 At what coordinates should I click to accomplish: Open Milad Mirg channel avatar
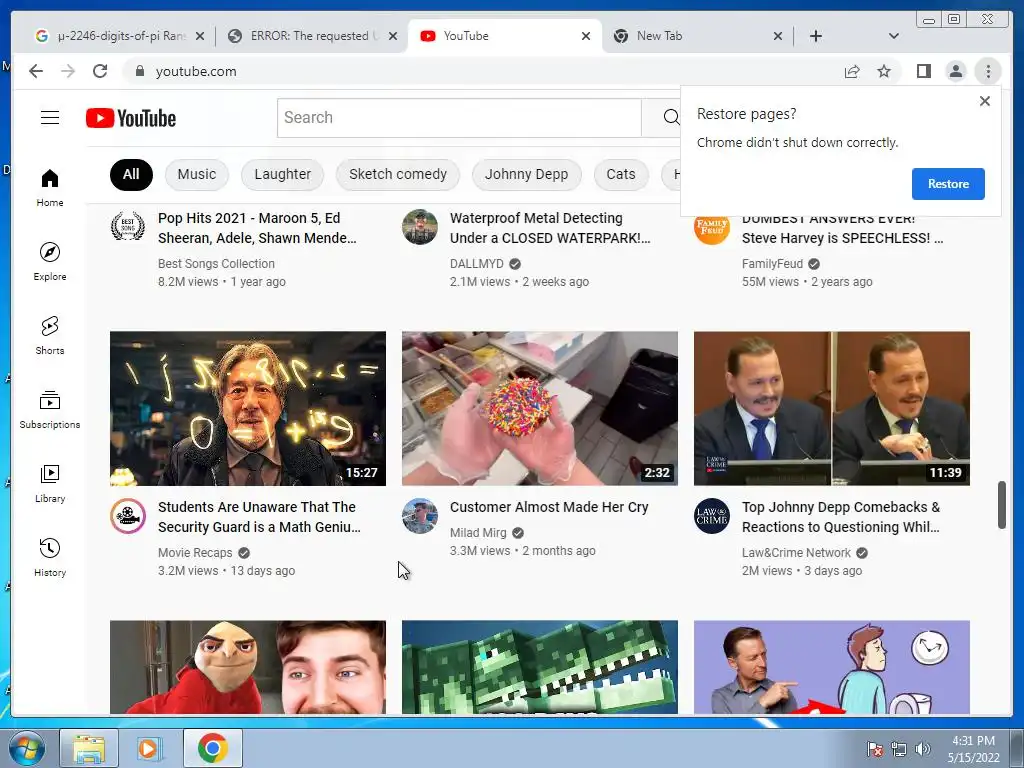coord(419,516)
